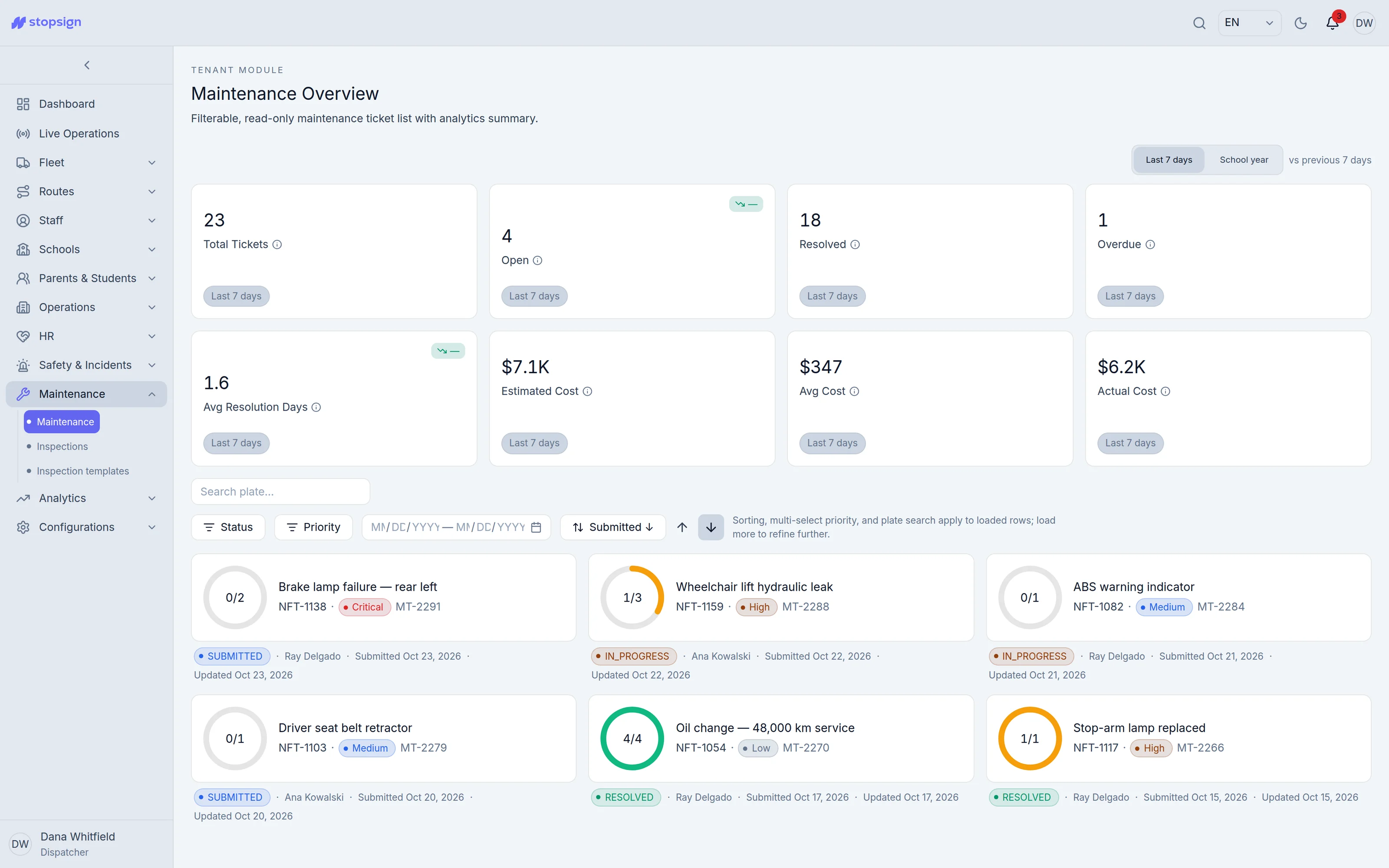Click the Configurations gear icon

(23, 527)
